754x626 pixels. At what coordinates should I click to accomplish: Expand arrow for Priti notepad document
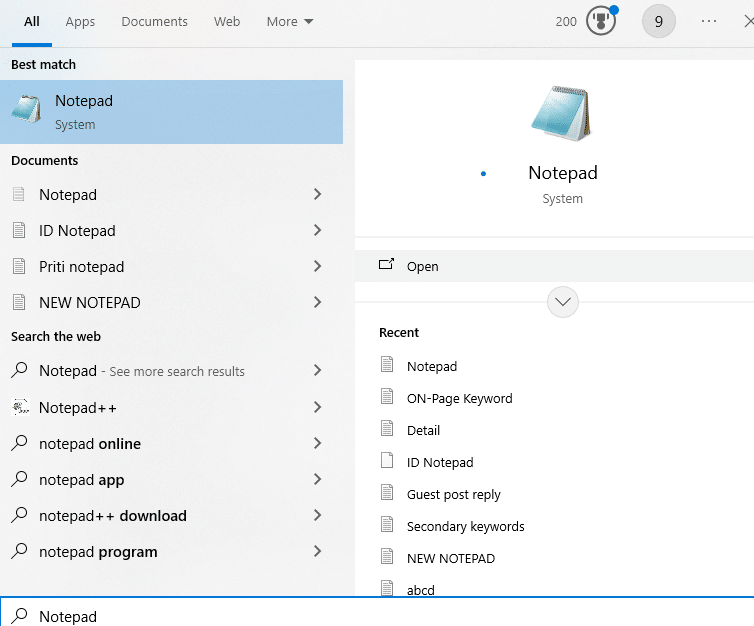(317, 266)
